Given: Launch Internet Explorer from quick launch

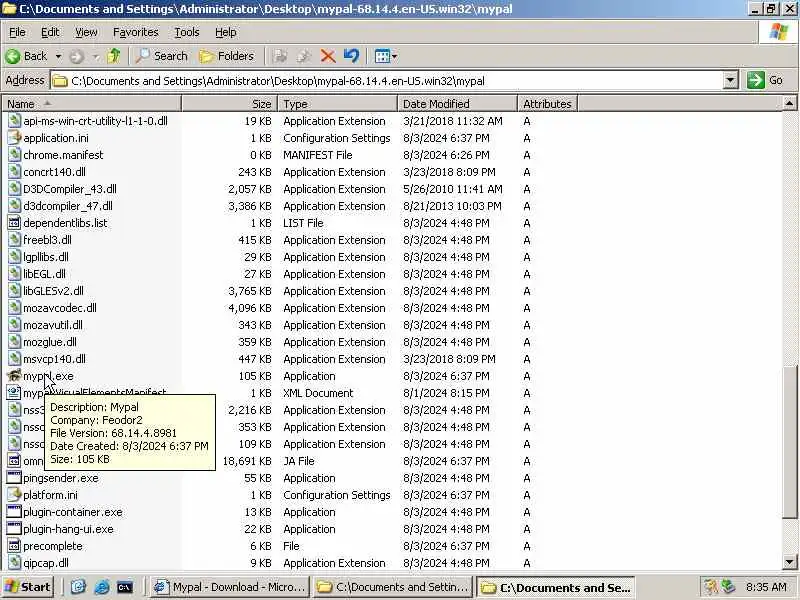Looking at the screenshot, I should pos(102,587).
